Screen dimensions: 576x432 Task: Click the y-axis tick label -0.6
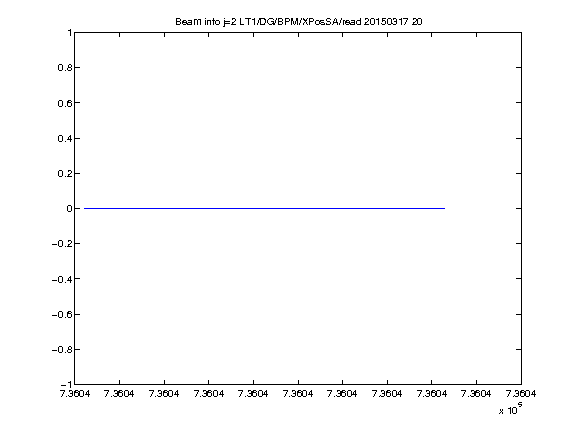point(61,314)
